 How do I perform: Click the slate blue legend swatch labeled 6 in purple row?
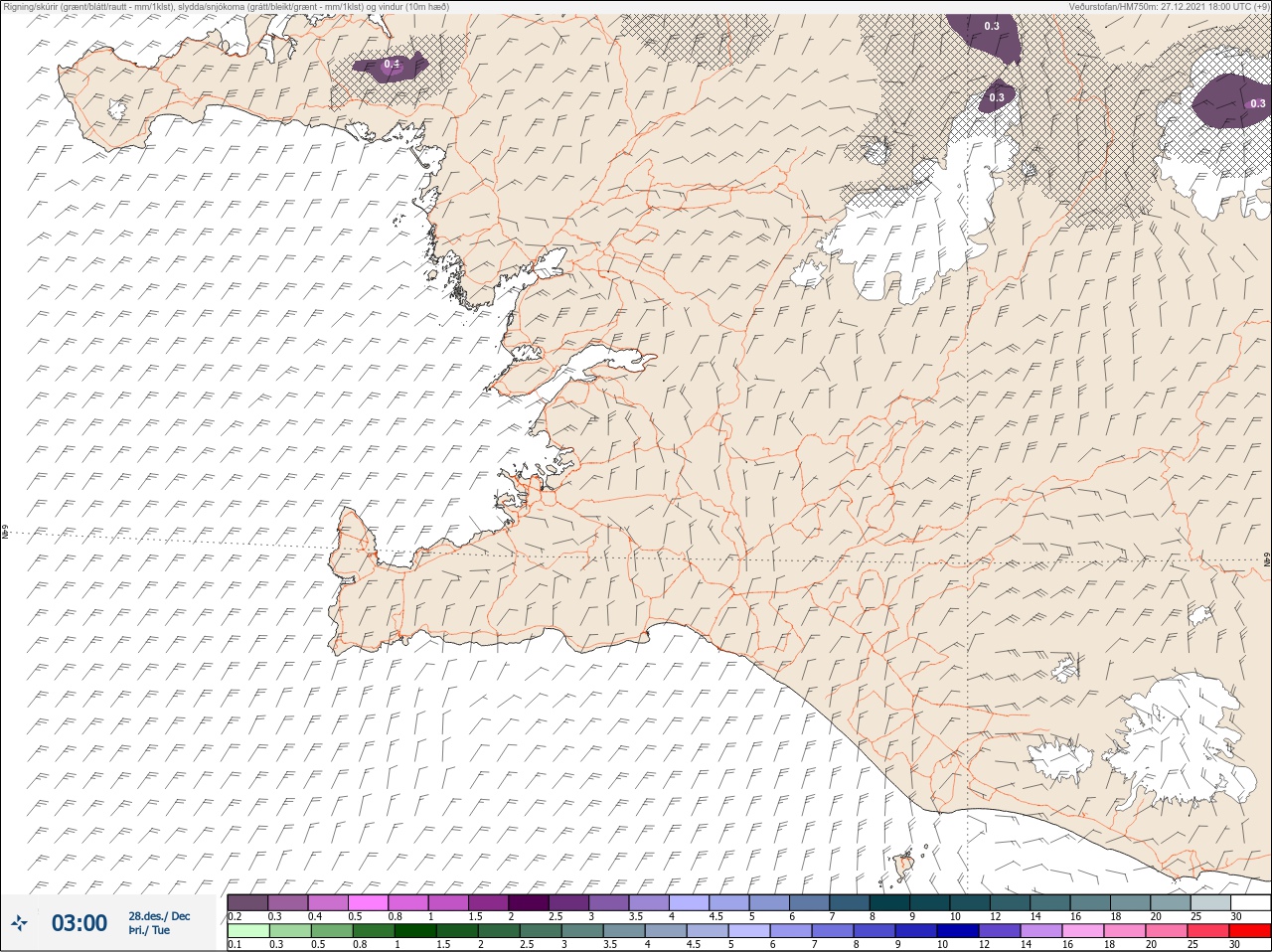click(810, 902)
